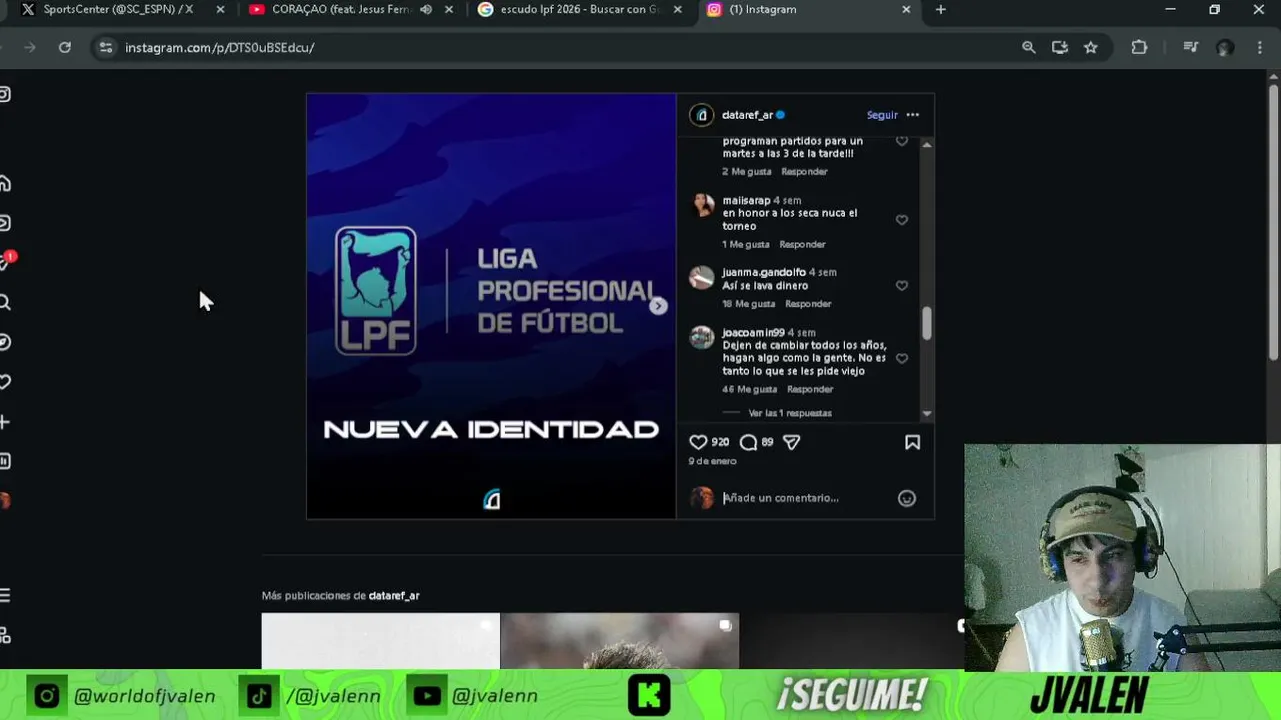Reply to maiisarap's comment via Responder
Screen dimensions: 1281x720
point(802,244)
